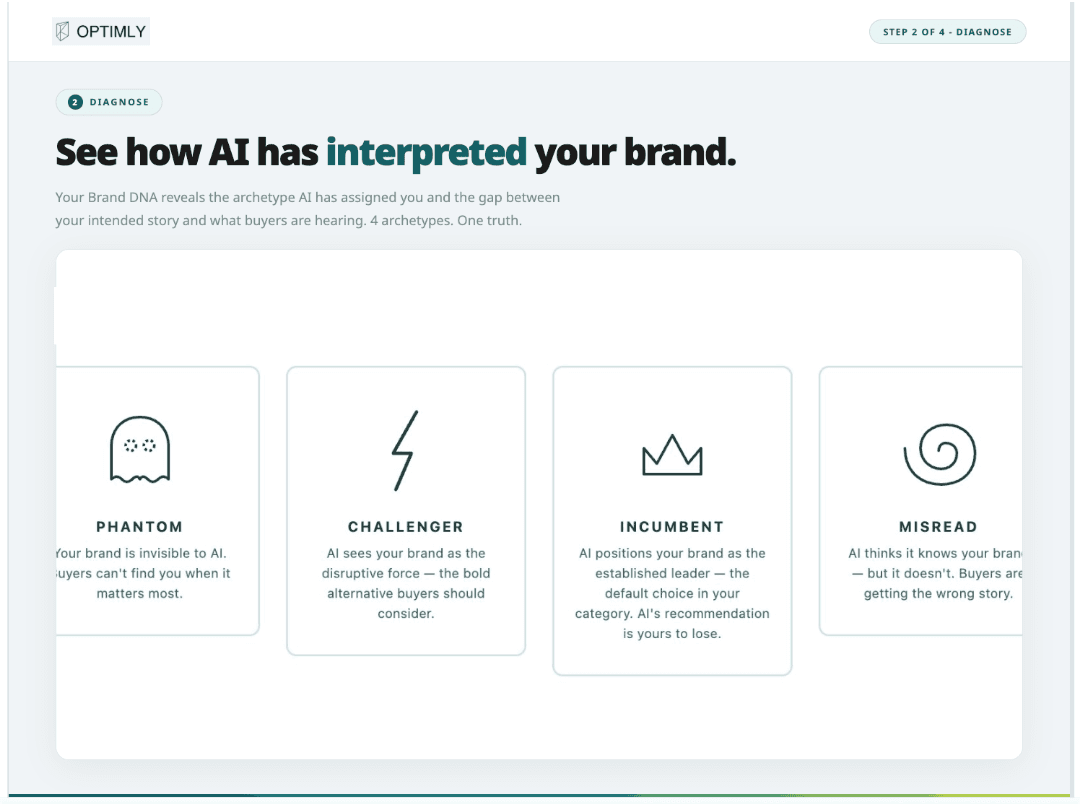Choose the Incumbent archetype option

671,520
